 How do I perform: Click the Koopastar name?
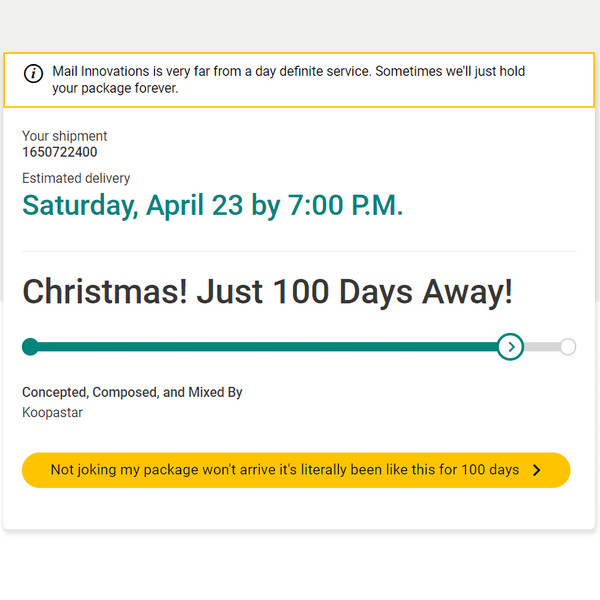[x=52, y=412]
